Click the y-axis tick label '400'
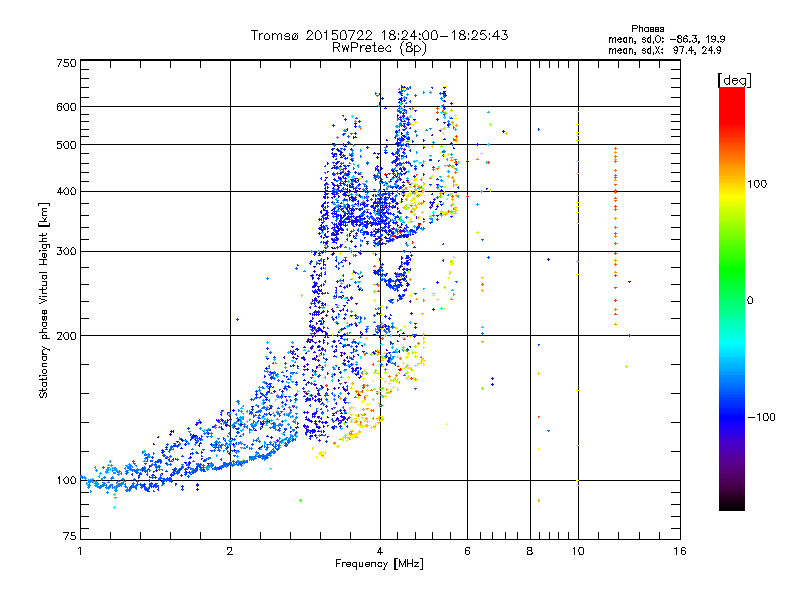The width and height of the screenshot is (800, 600). tap(66, 191)
